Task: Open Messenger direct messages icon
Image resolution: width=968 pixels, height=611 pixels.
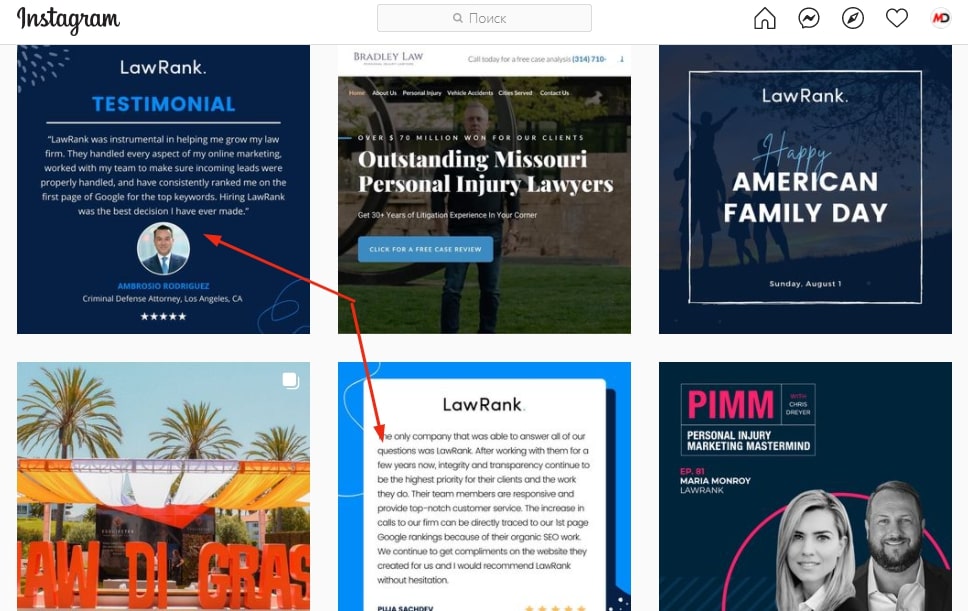Action: pyautogui.click(x=809, y=18)
